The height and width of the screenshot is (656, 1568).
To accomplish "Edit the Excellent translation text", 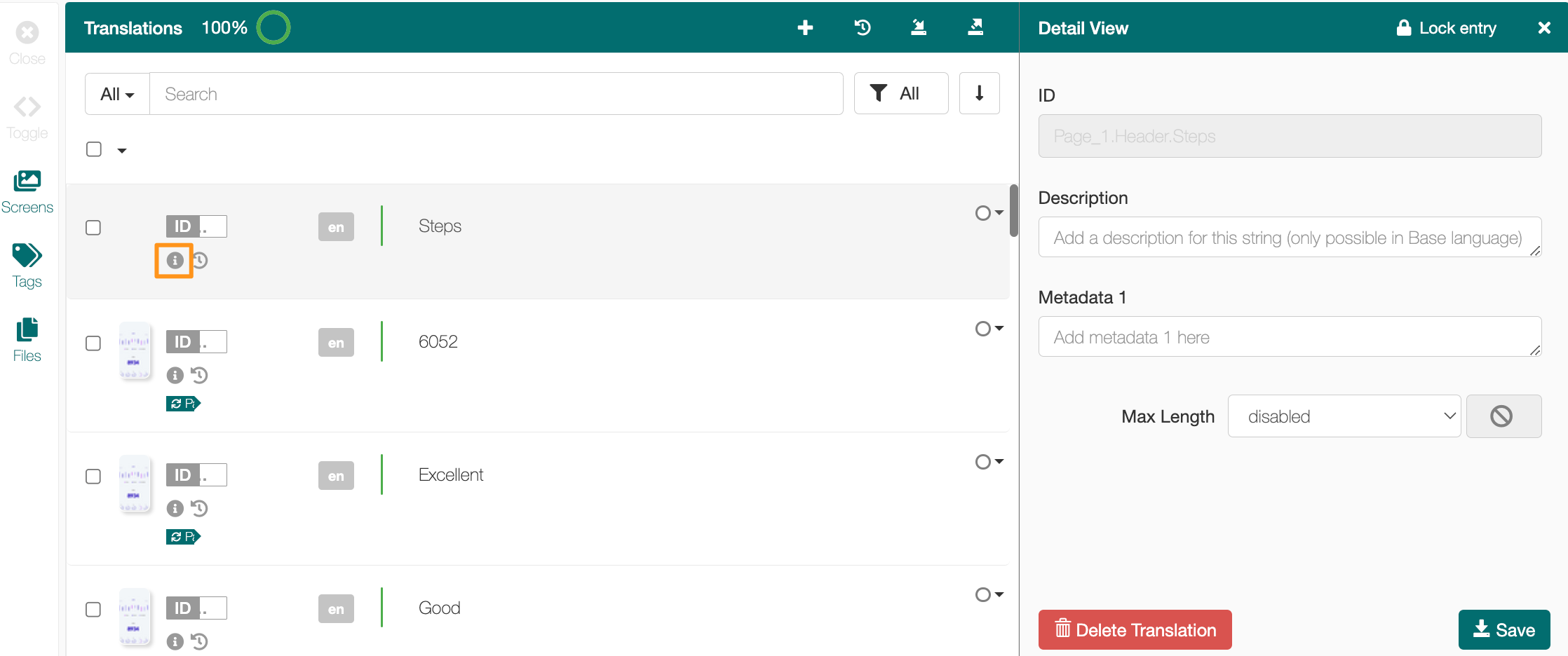I will (451, 475).
